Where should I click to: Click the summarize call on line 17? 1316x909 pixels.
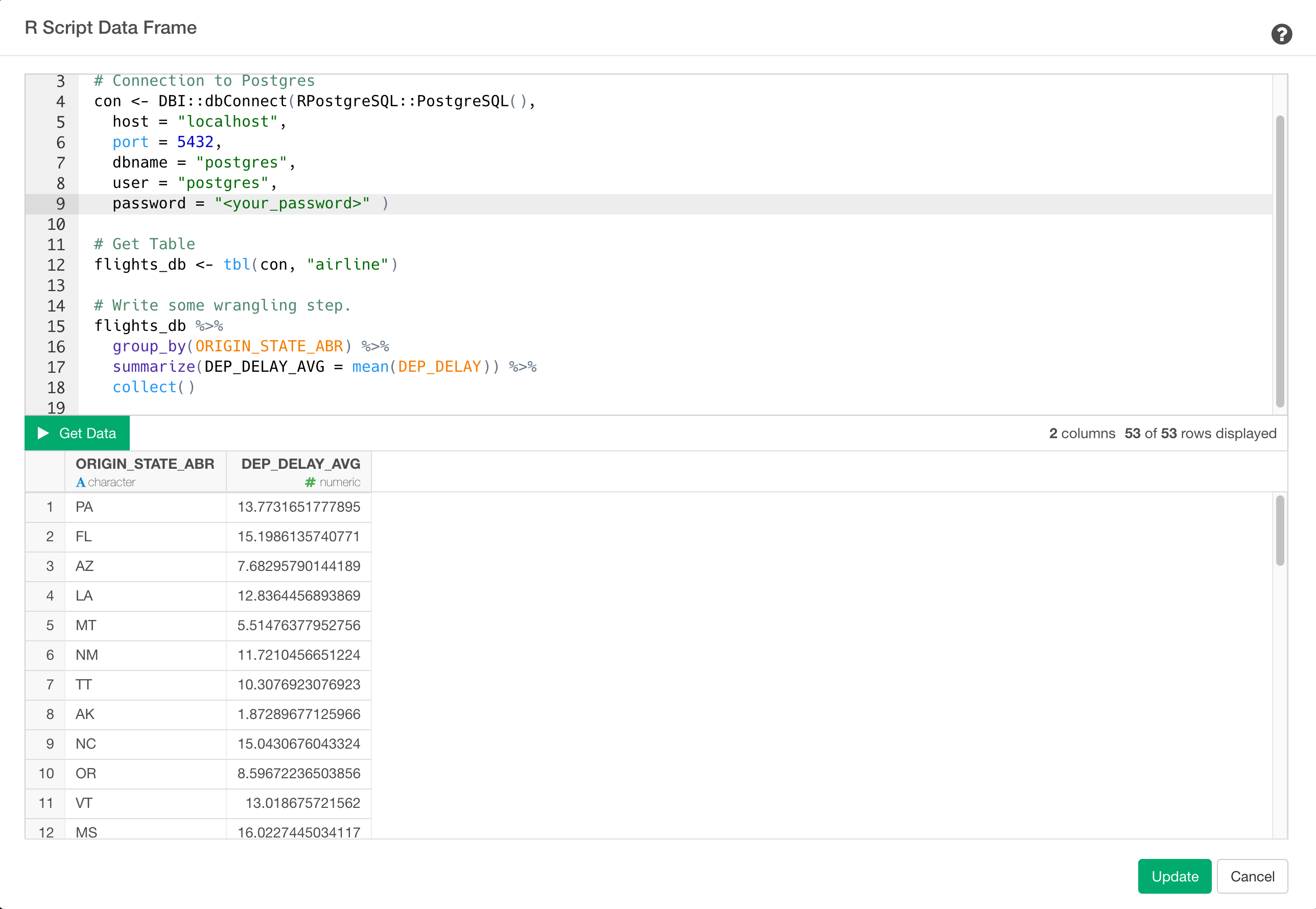click(x=154, y=367)
